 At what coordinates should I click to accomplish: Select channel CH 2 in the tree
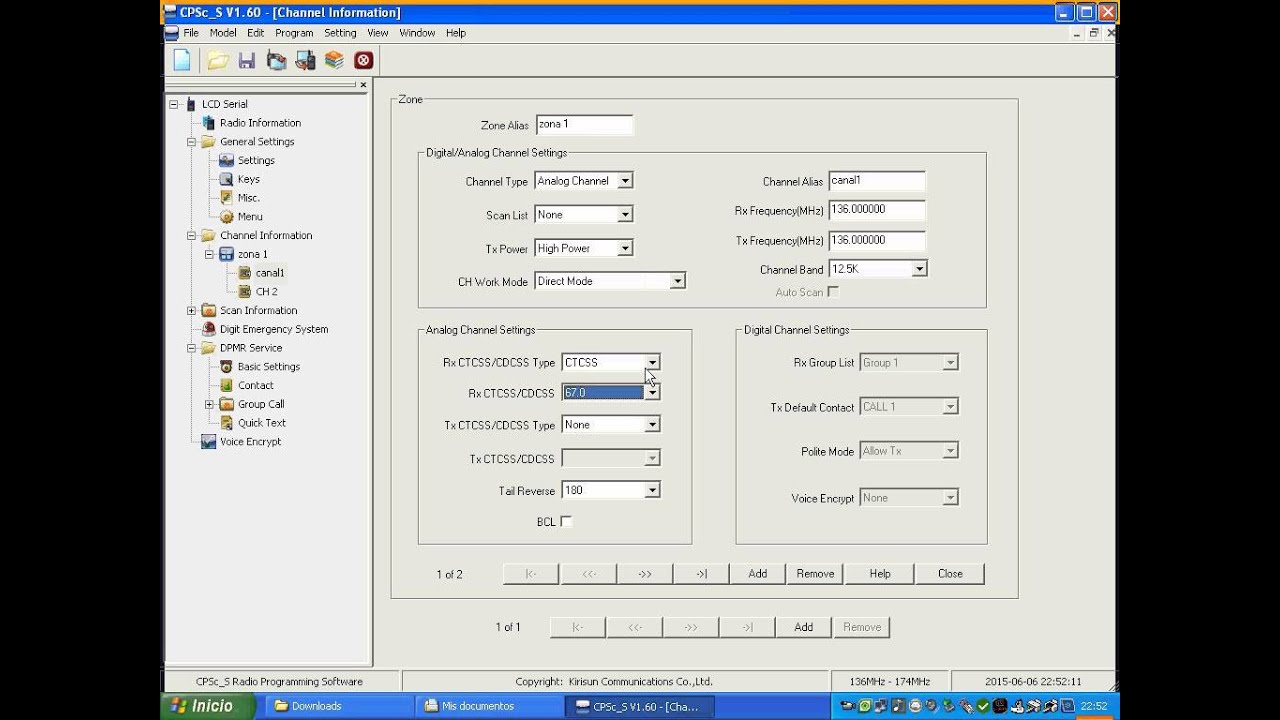pos(266,292)
